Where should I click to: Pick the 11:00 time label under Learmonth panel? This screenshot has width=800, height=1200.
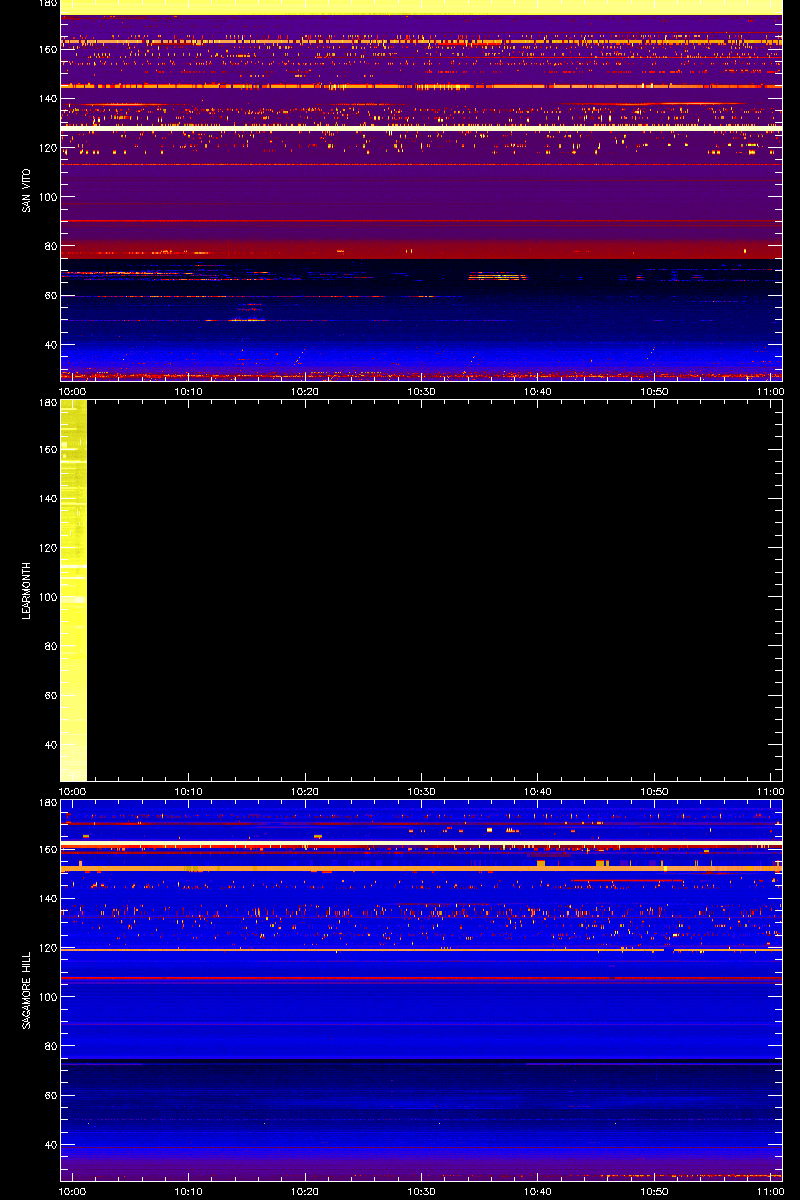[770, 792]
